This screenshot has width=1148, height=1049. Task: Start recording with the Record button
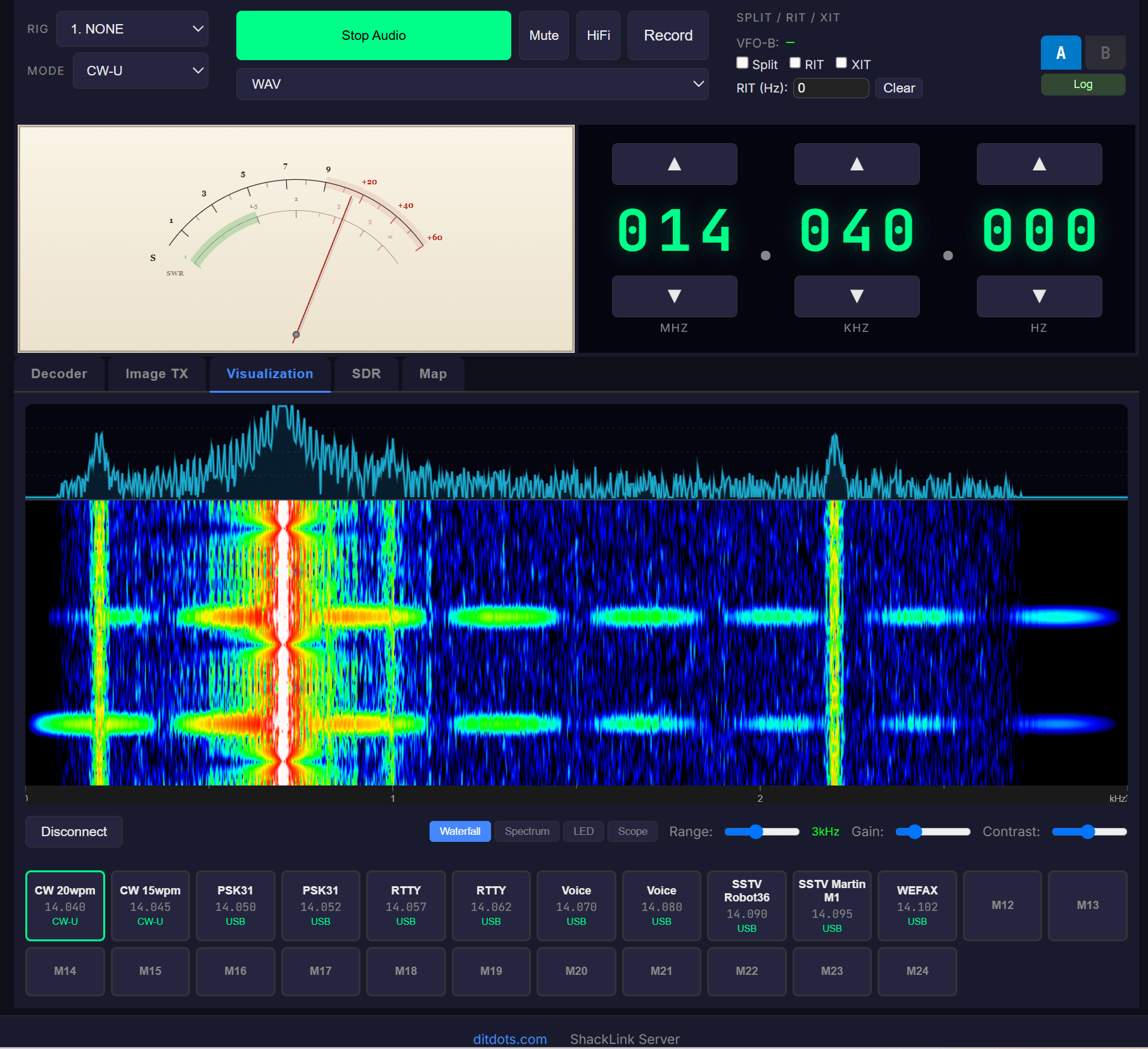tap(668, 35)
